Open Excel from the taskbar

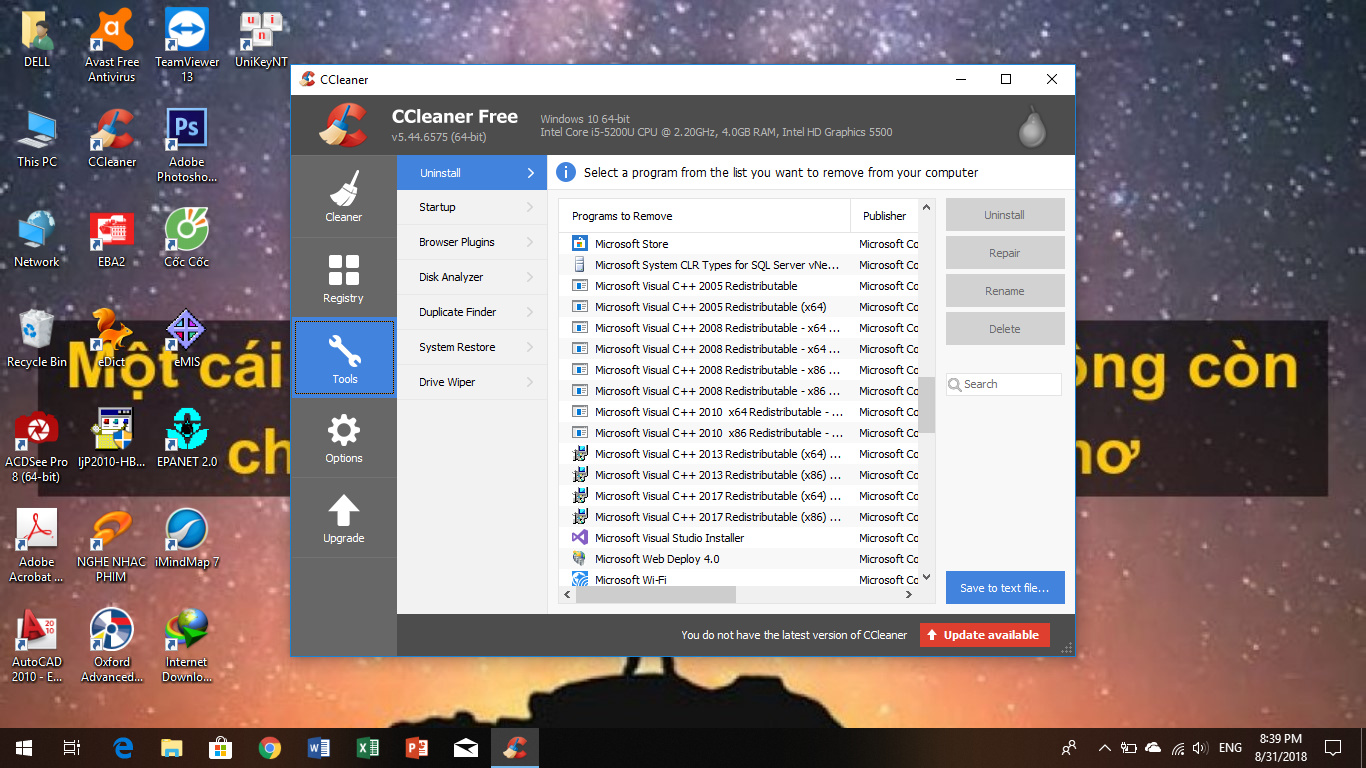tap(367, 747)
